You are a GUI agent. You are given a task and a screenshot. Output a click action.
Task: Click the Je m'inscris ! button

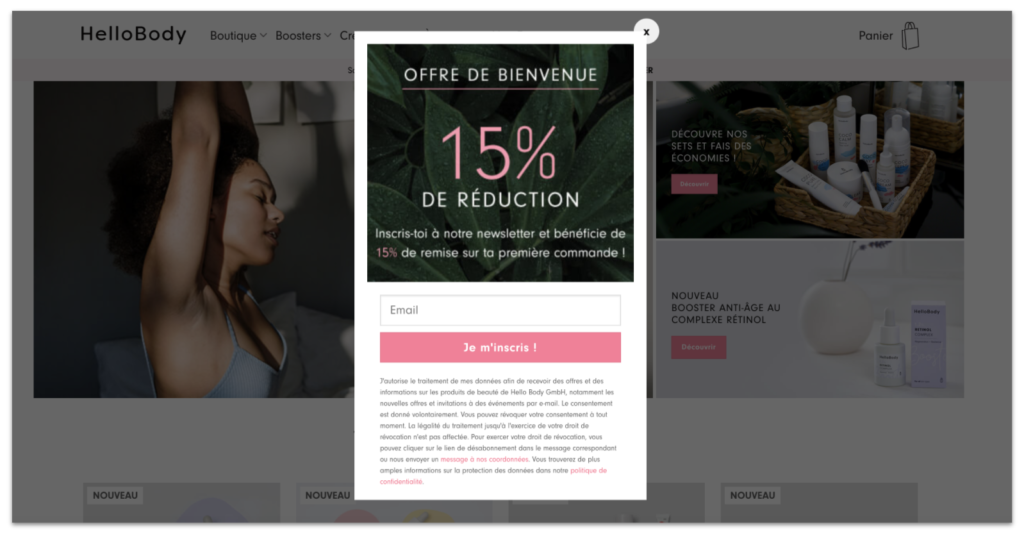click(500, 347)
